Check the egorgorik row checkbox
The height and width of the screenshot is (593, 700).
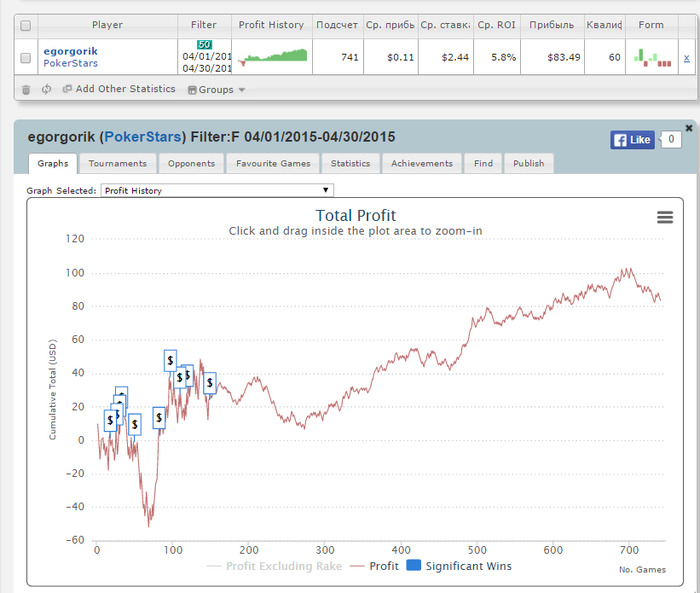coord(26,58)
